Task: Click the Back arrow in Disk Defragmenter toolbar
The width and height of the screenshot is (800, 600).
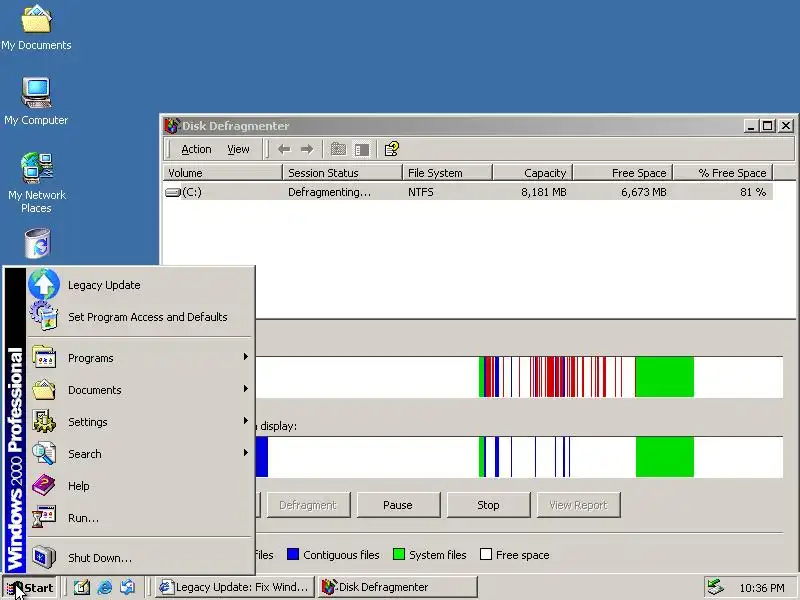Action: 284,149
